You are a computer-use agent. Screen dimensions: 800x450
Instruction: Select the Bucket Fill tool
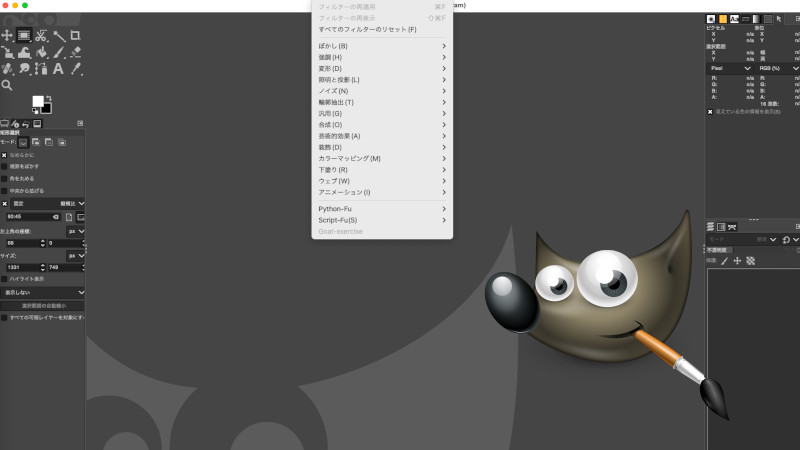(41, 52)
